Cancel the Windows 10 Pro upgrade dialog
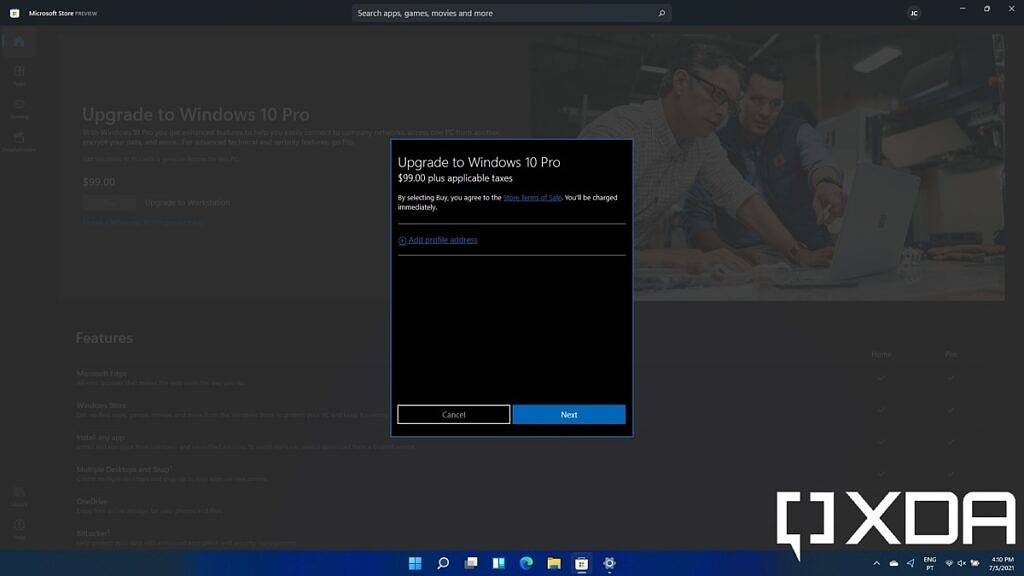Screen dimensions: 1024x576 click(454, 413)
